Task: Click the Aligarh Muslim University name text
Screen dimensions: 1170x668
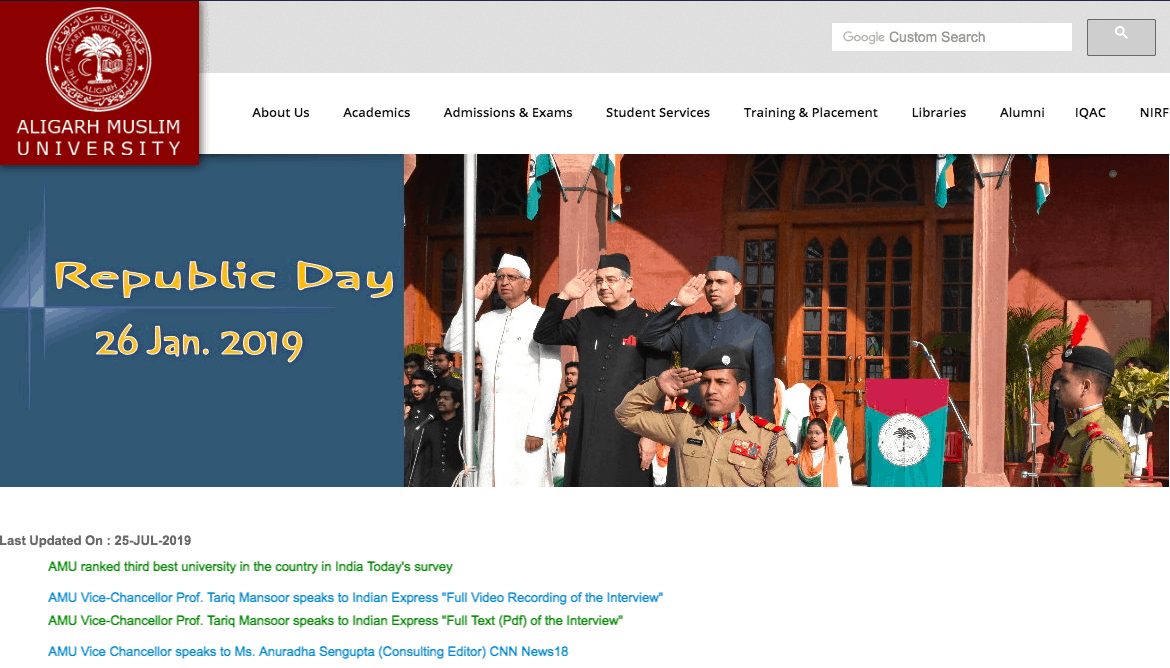Action: (x=99, y=138)
